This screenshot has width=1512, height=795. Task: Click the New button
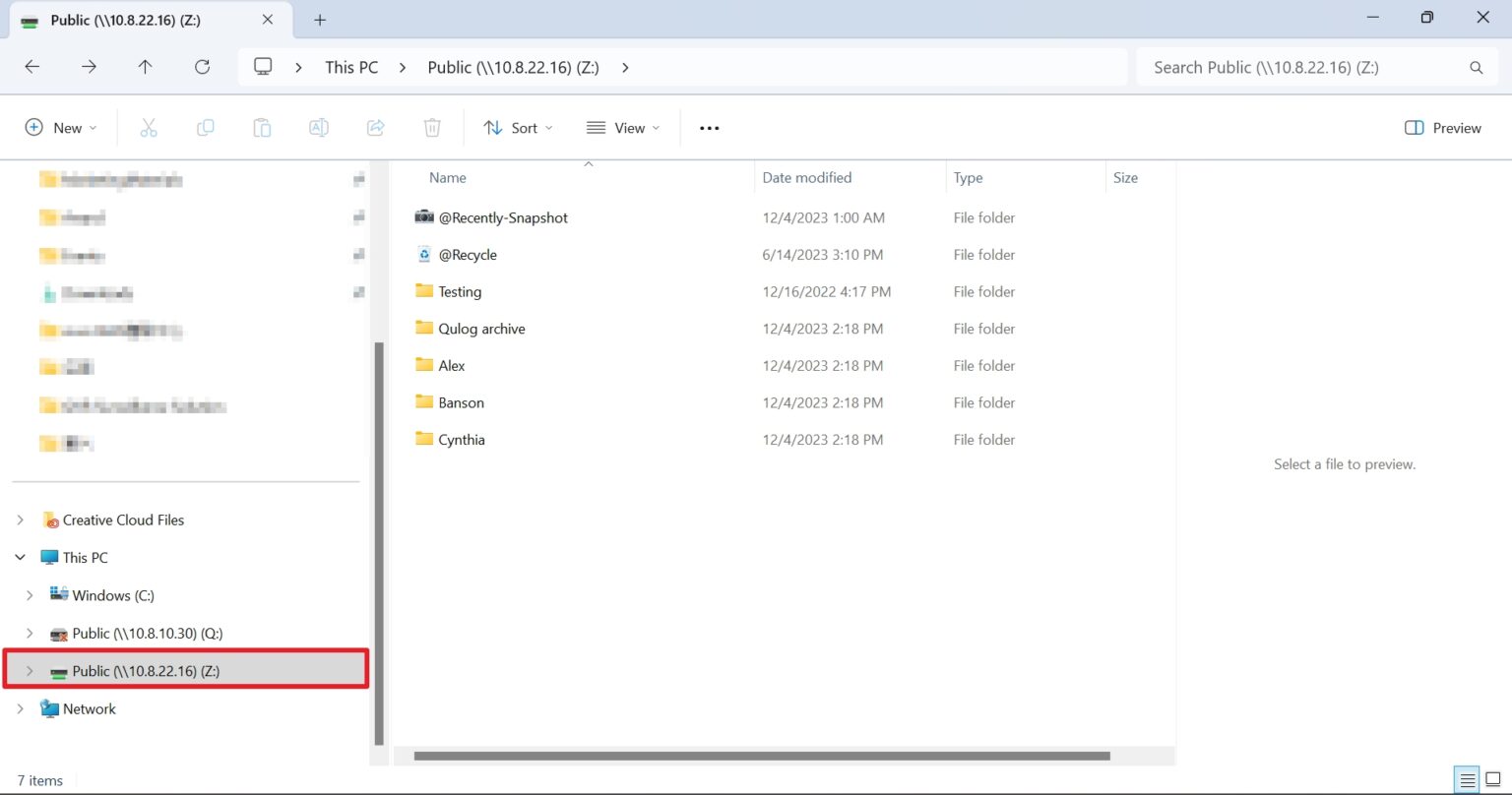(61, 128)
